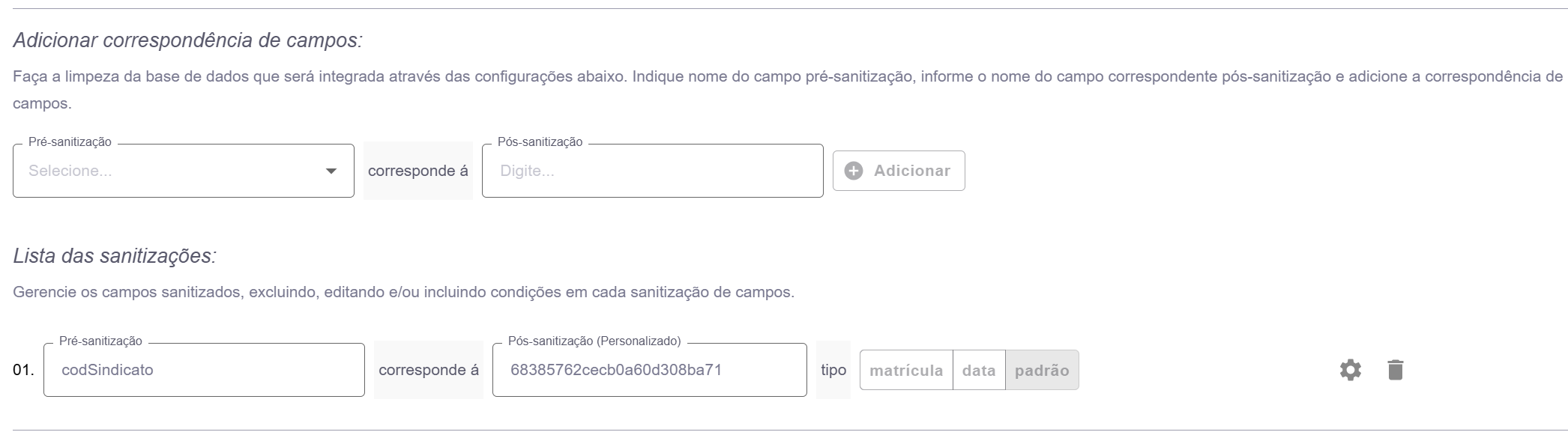Click "corresponde á" next to codSindicato
The image size is (1568, 438).
[x=428, y=370]
